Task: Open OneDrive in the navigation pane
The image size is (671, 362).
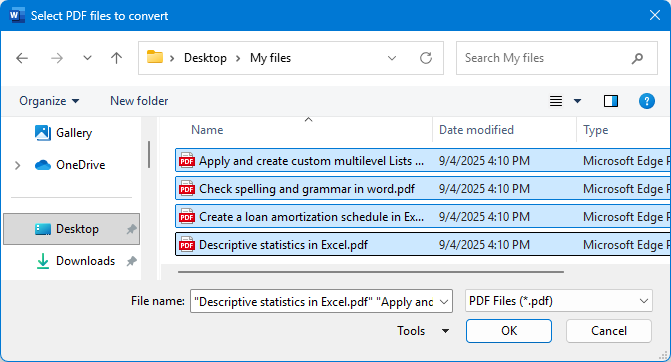Action: (80, 165)
